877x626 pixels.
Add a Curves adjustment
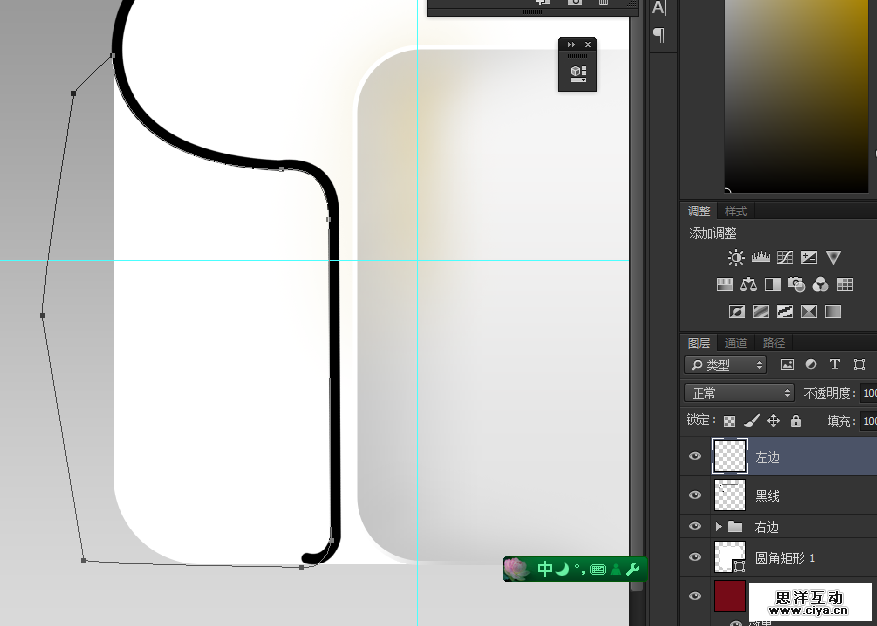pos(785,258)
